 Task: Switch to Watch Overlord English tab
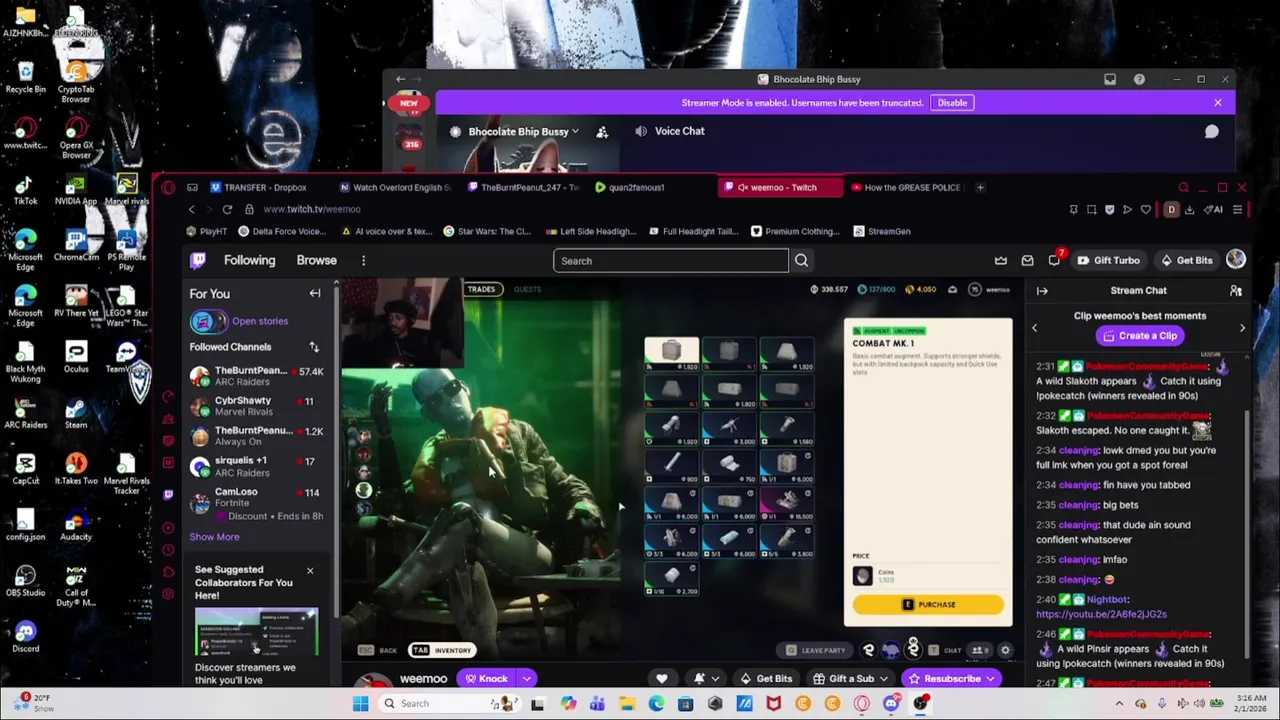tap(396, 187)
